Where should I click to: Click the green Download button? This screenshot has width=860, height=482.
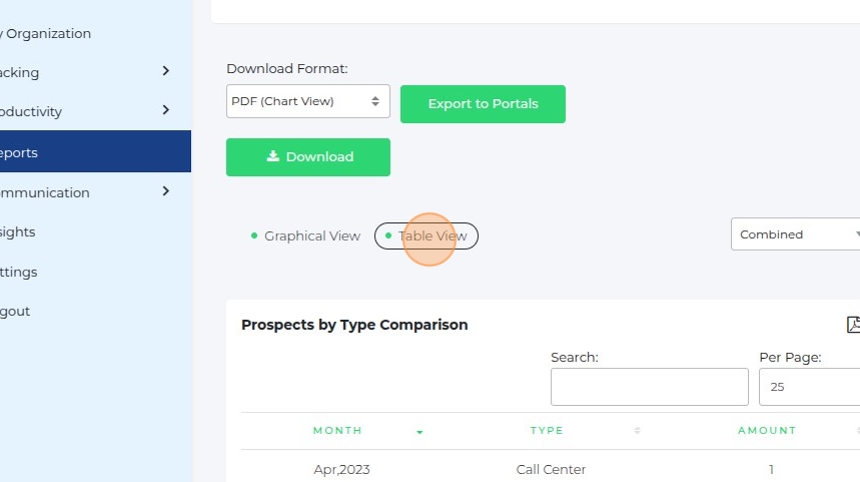tap(308, 157)
